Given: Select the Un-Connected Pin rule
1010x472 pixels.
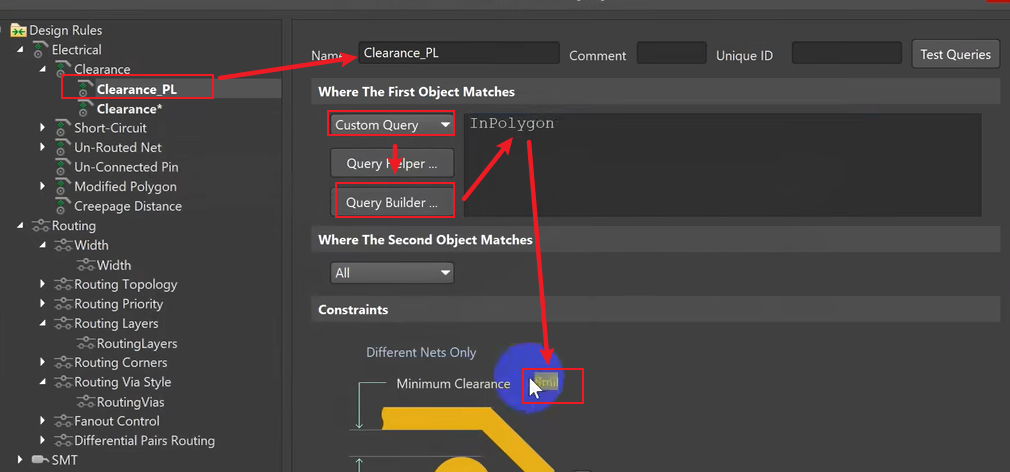Looking at the screenshot, I should tap(126, 167).
